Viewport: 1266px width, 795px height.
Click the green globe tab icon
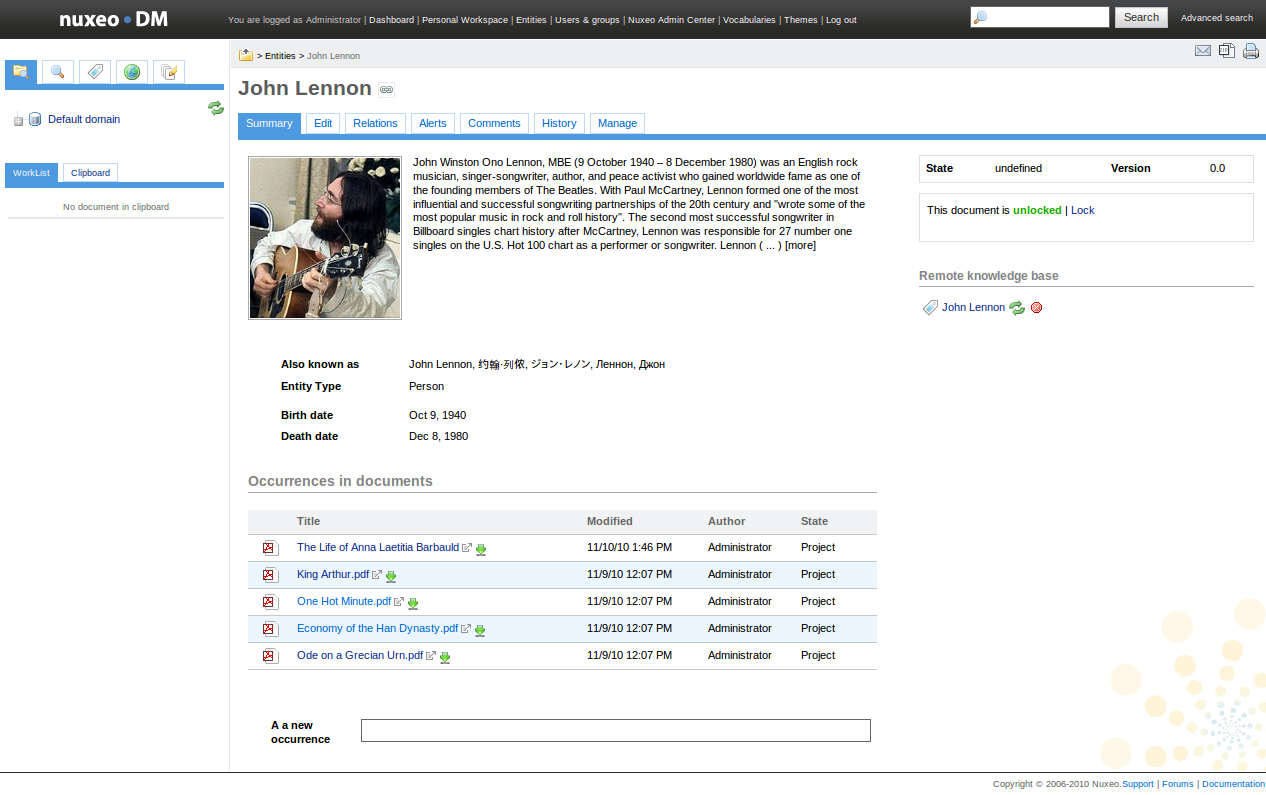132,72
